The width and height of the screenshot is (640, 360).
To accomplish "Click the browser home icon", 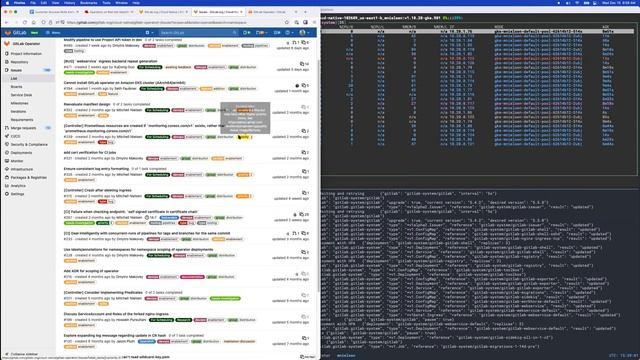I will coord(34,22).
